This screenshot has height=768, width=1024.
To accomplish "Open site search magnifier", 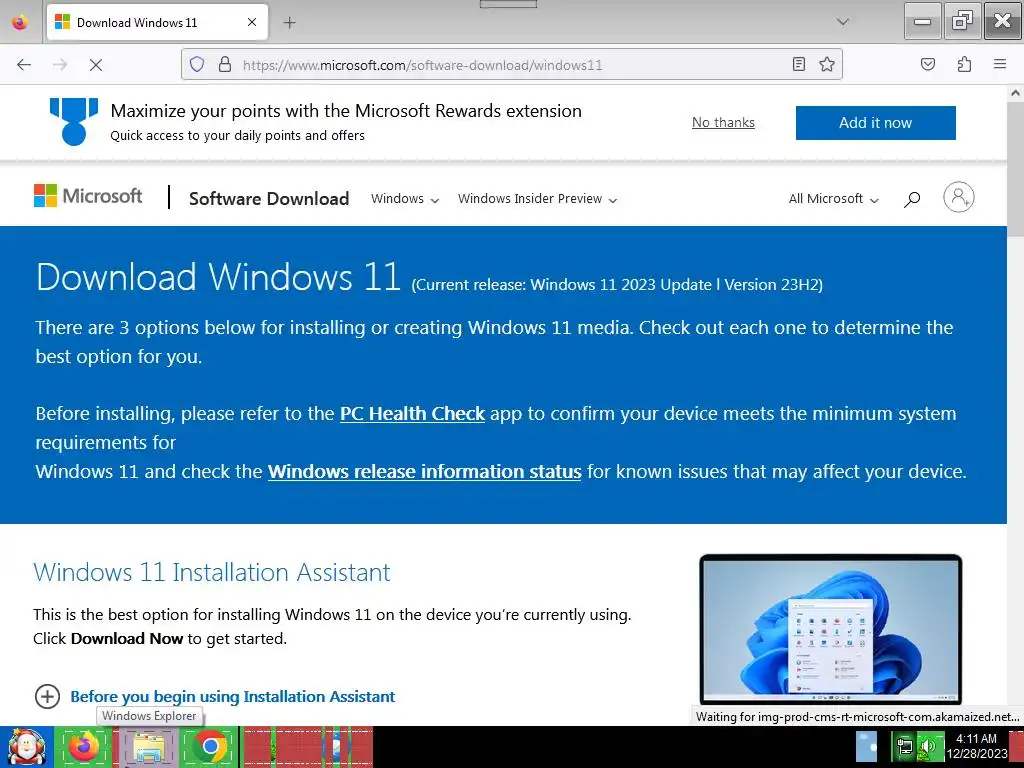I will click(x=912, y=199).
